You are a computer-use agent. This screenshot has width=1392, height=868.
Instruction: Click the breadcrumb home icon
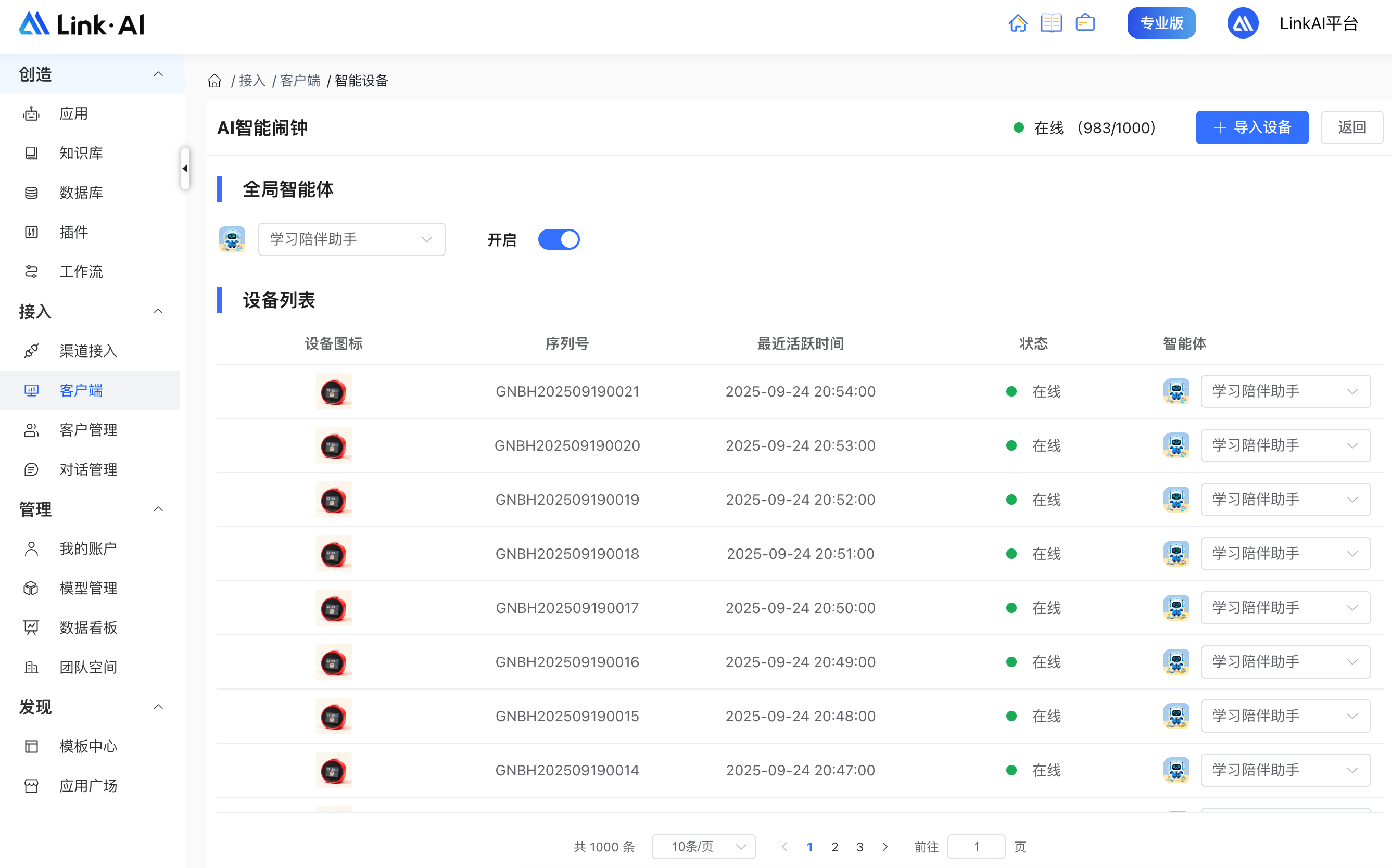tap(215, 81)
